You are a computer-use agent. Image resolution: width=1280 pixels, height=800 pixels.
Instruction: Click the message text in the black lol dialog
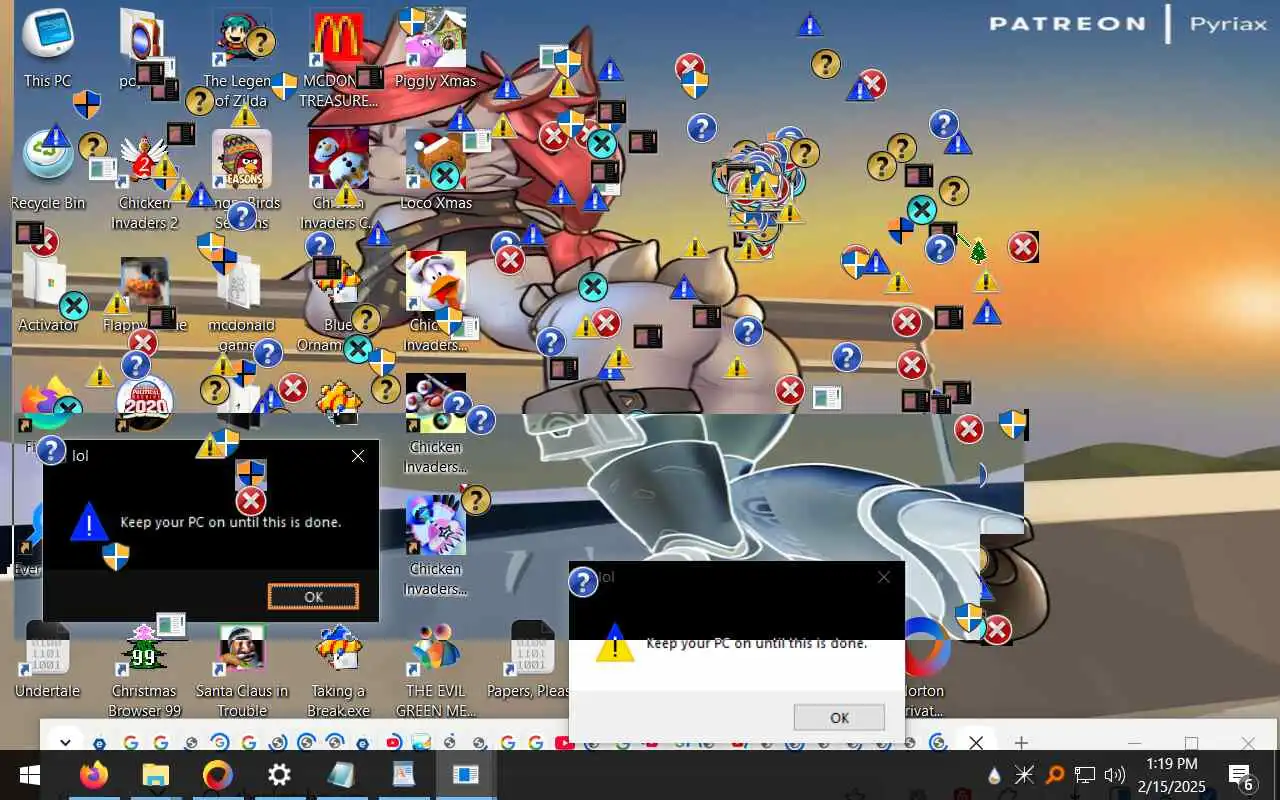[x=231, y=522]
